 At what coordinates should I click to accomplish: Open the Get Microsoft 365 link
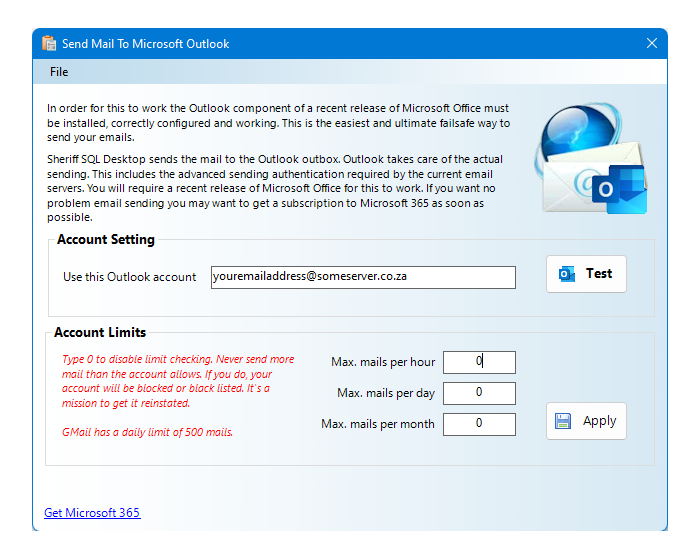[92, 513]
